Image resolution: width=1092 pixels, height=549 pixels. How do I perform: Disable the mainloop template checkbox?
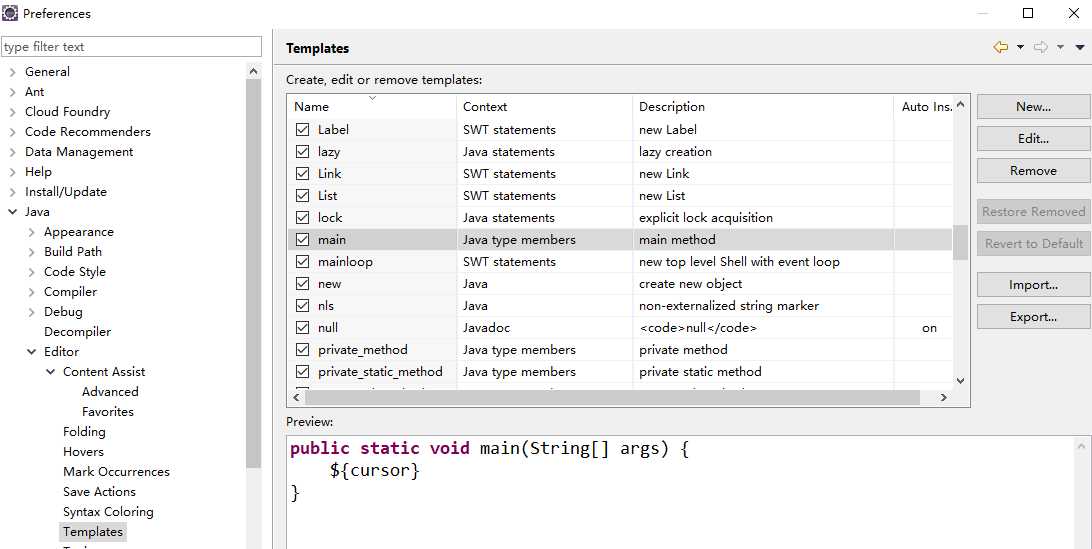coord(302,262)
